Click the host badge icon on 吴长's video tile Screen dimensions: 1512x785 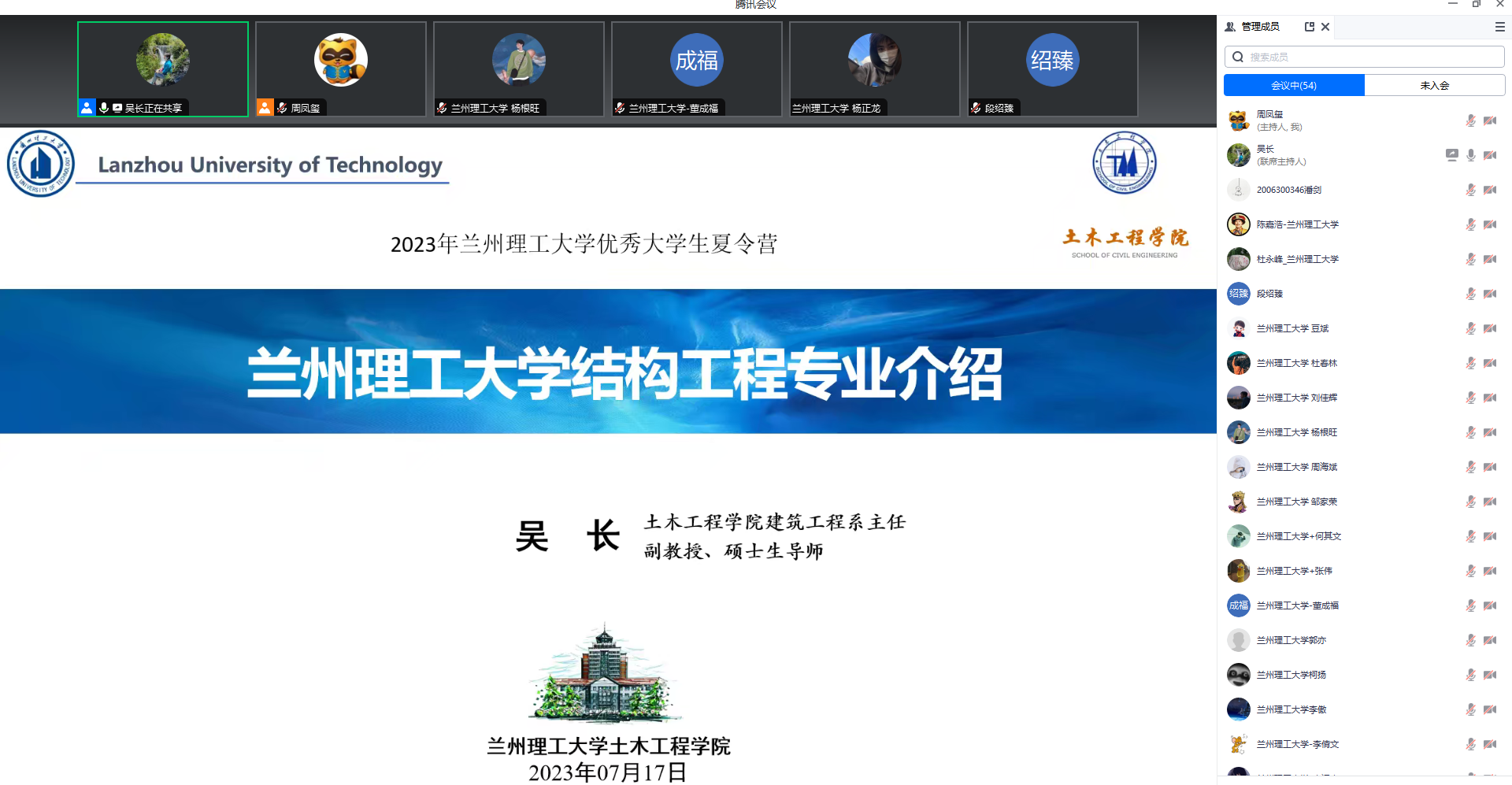pyautogui.click(x=87, y=108)
